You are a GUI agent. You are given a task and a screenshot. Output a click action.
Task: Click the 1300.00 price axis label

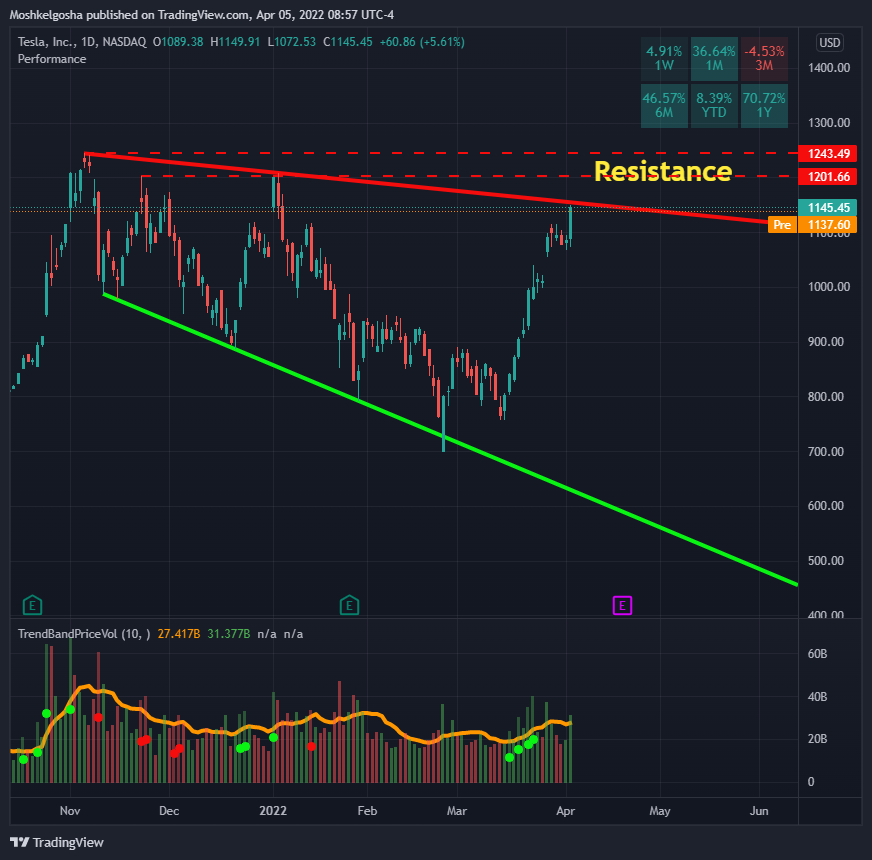pos(829,123)
